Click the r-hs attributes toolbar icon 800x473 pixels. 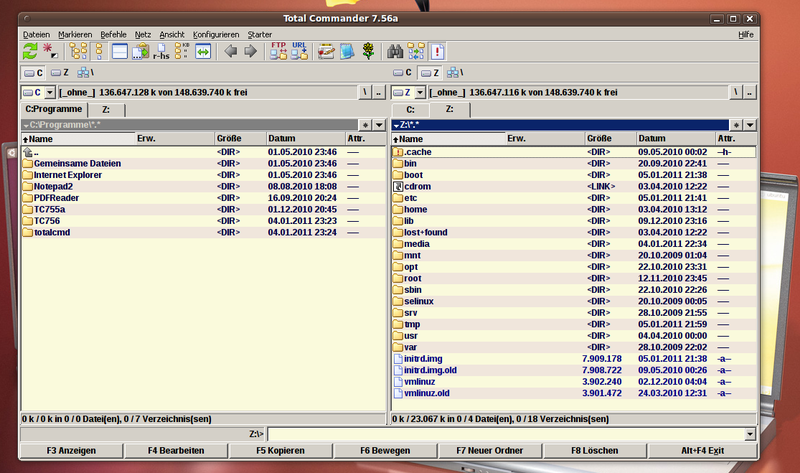pos(161,51)
